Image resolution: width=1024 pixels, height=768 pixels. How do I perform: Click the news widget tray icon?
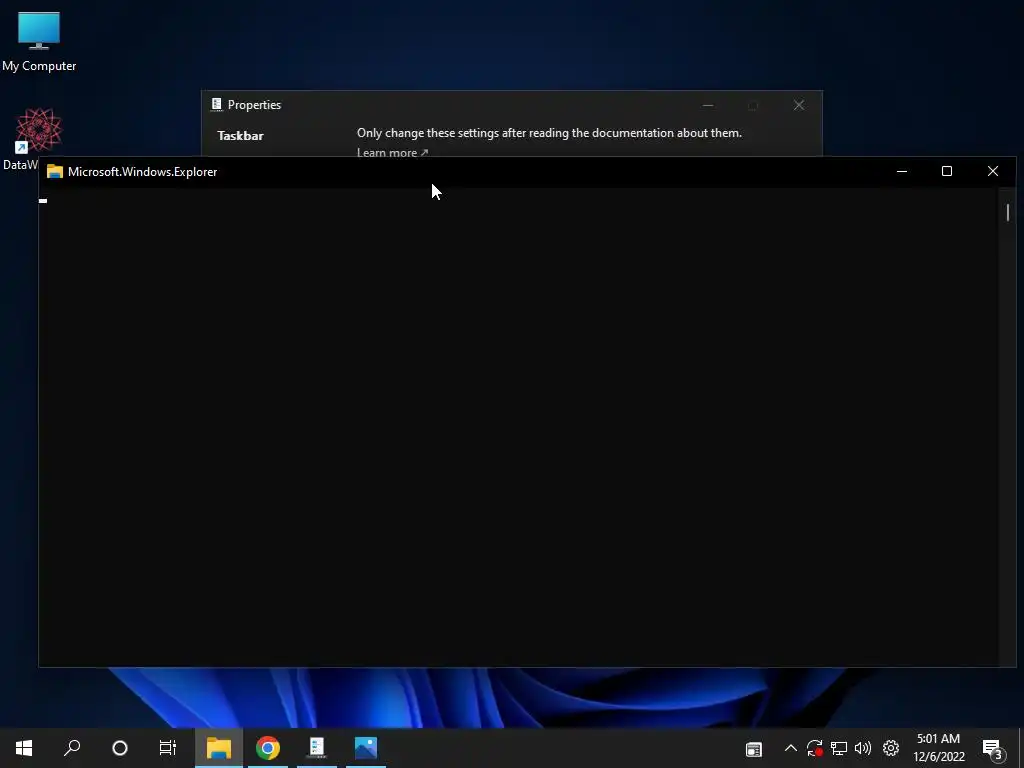click(754, 749)
